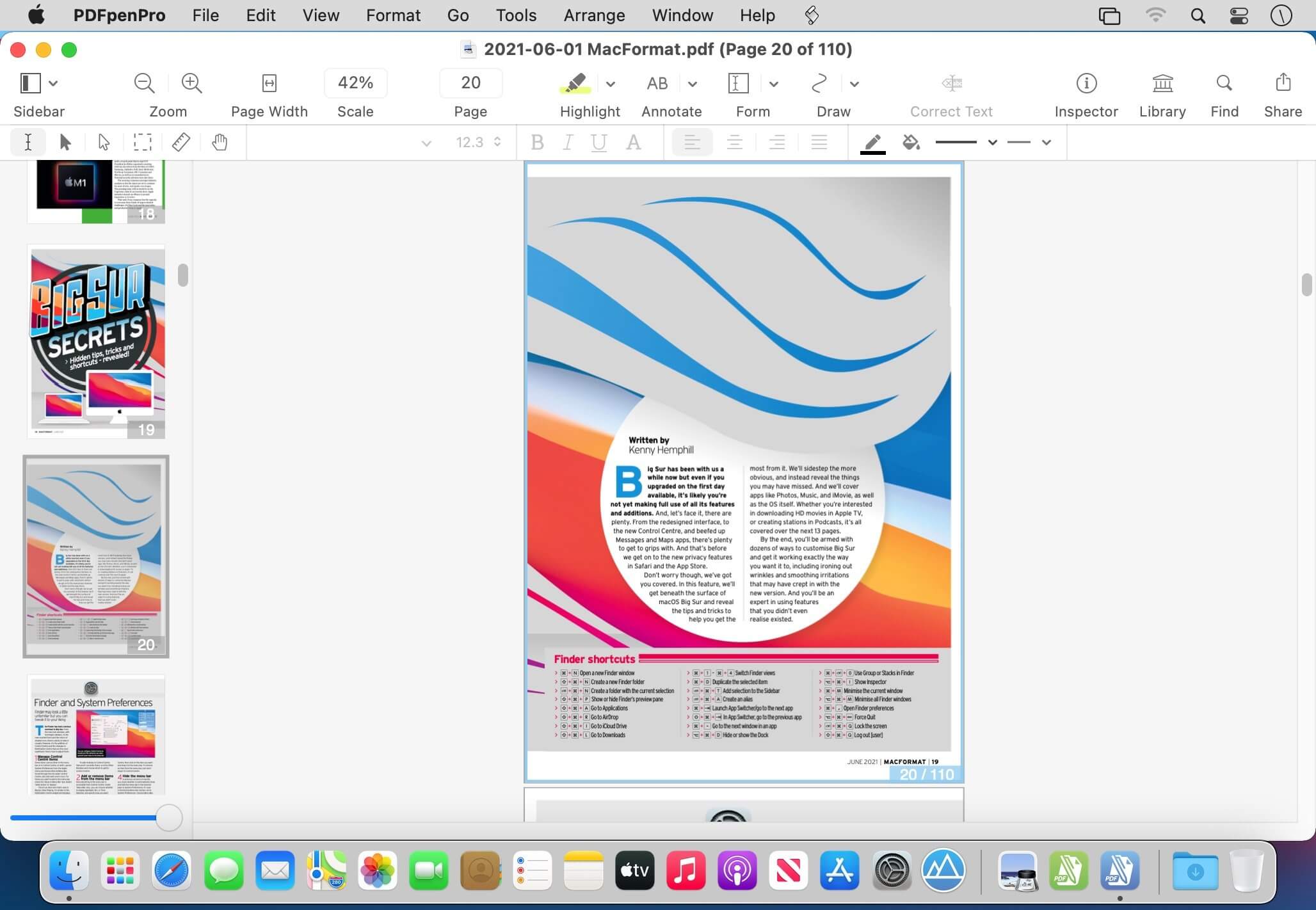This screenshot has height=910, width=1316.
Task: Pick the stroke color pen swatch
Action: (x=873, y=143)
